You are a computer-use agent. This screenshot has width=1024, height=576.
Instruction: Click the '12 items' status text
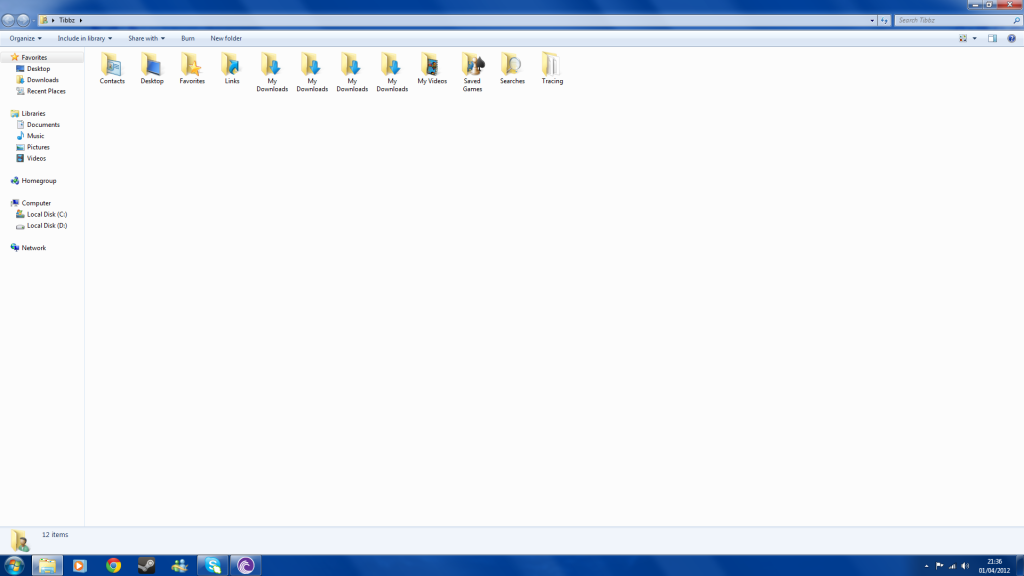click(x=55, y=535)
